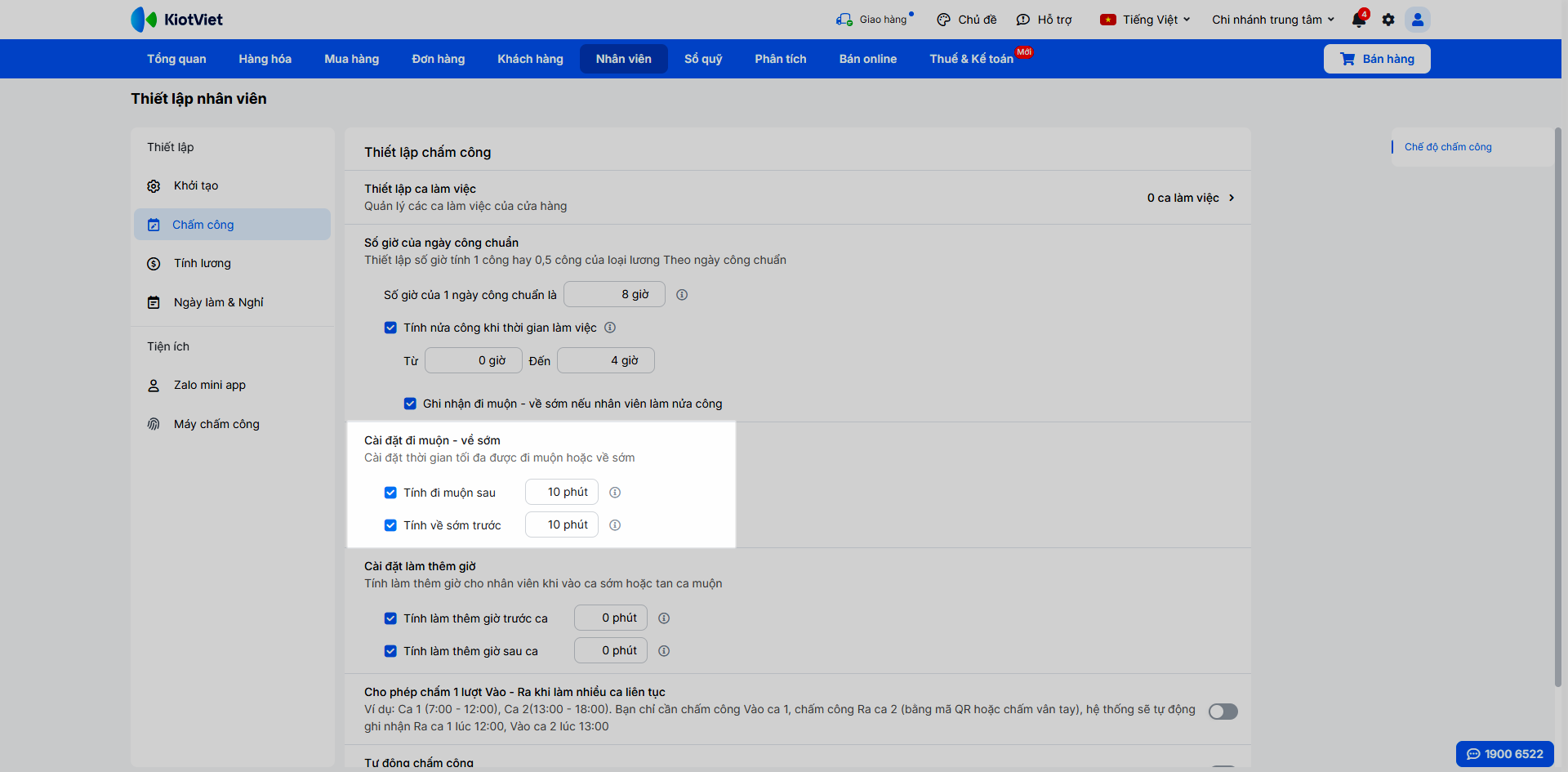Expand the 0 ca làm việc chevron
This screenshot has height=772, width=1568.
click(x=1232, y=198)
